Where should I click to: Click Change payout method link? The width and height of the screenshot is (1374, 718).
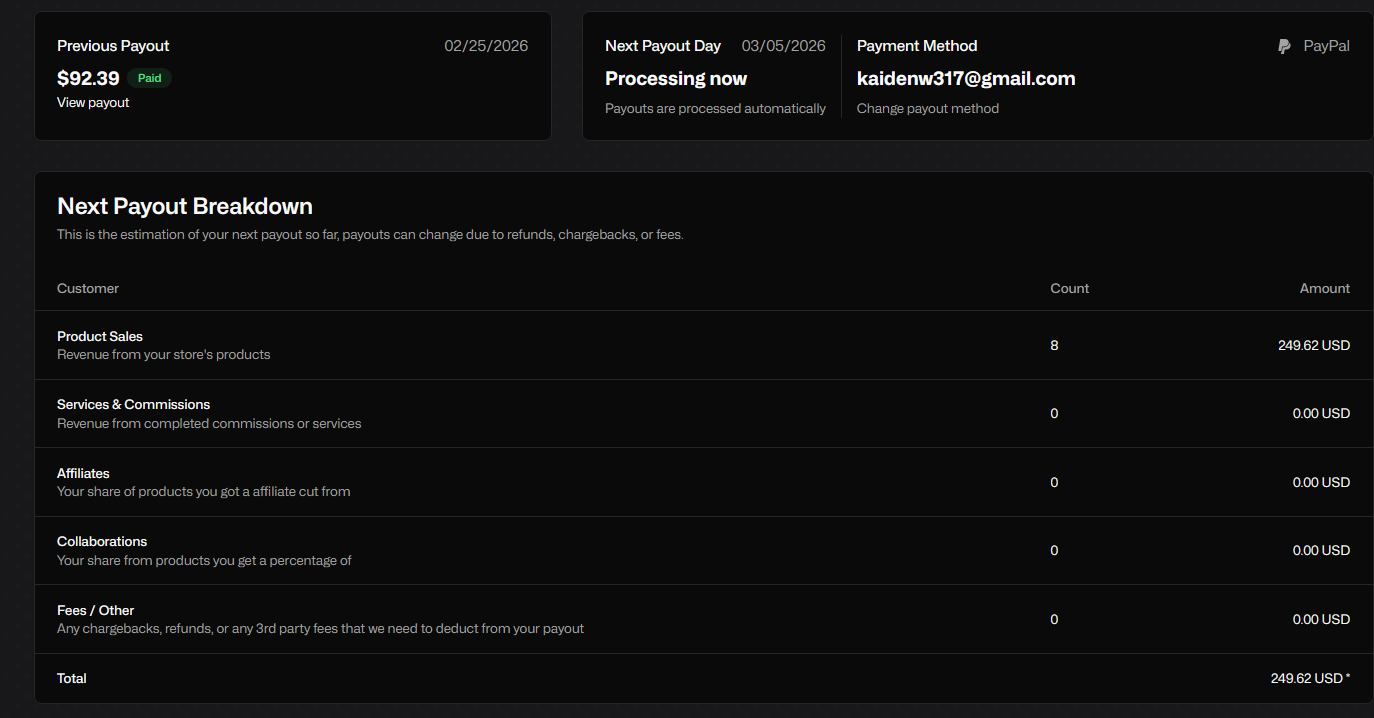pos(928,108)
